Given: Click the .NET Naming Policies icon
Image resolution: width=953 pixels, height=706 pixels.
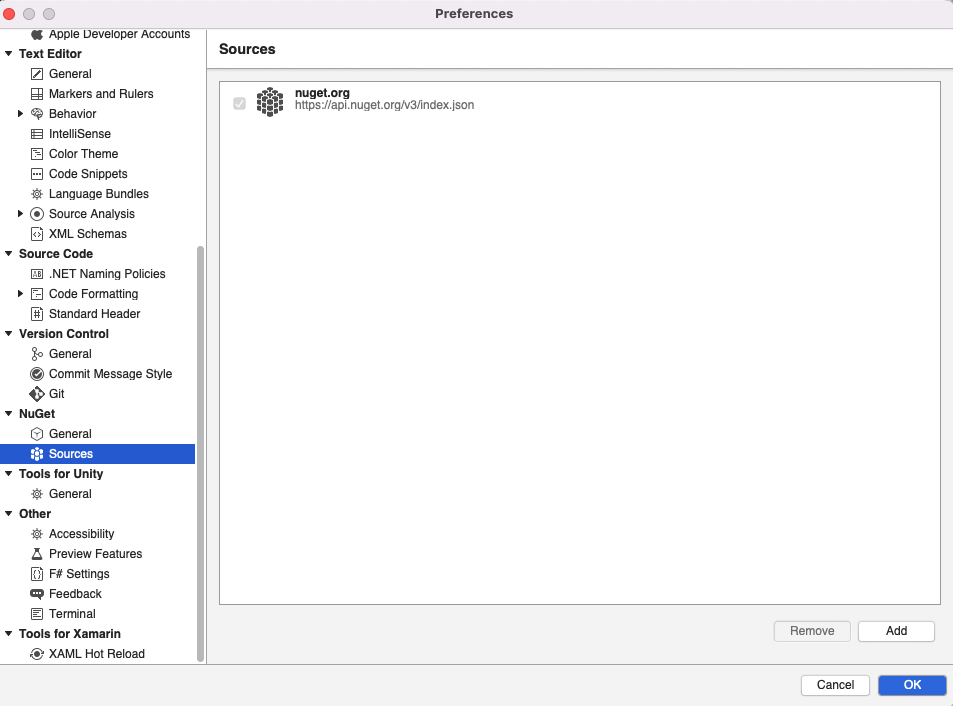Looking at the screenshot, I should [34, 273].
